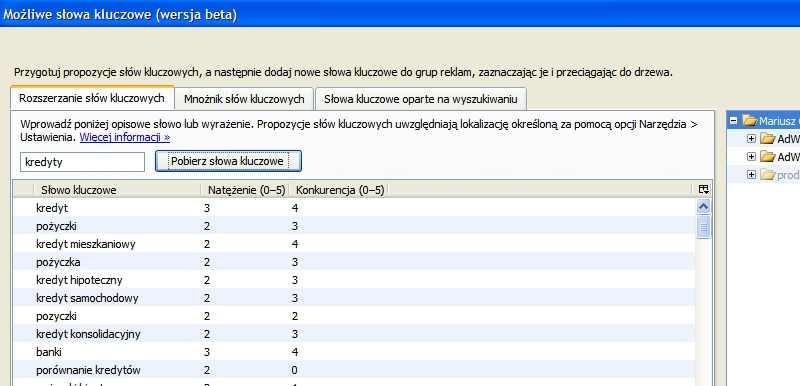Click Pobierz słowa kluczowe button
The image size is (800, 386).
[228, 161]
